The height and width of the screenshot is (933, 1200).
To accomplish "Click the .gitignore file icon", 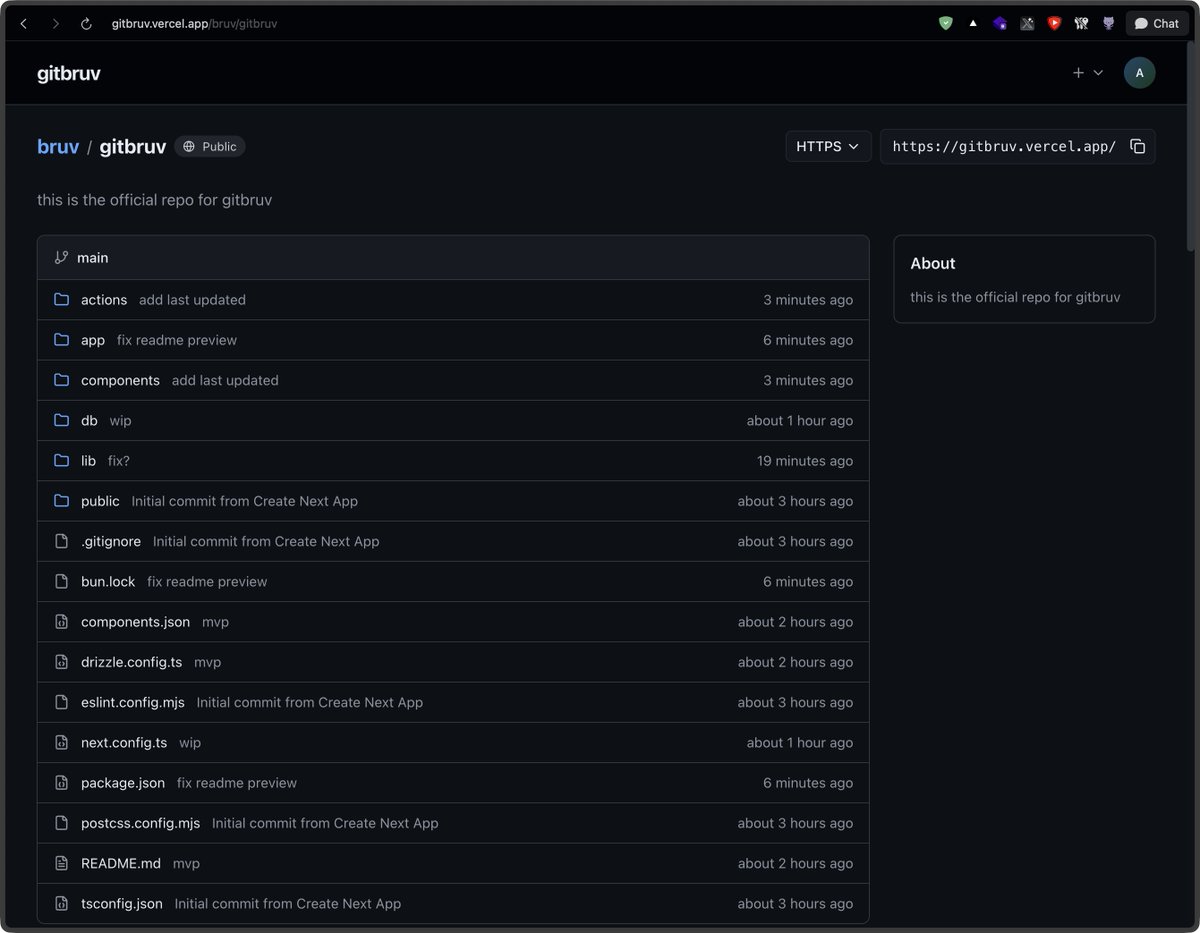I will 61,541.
